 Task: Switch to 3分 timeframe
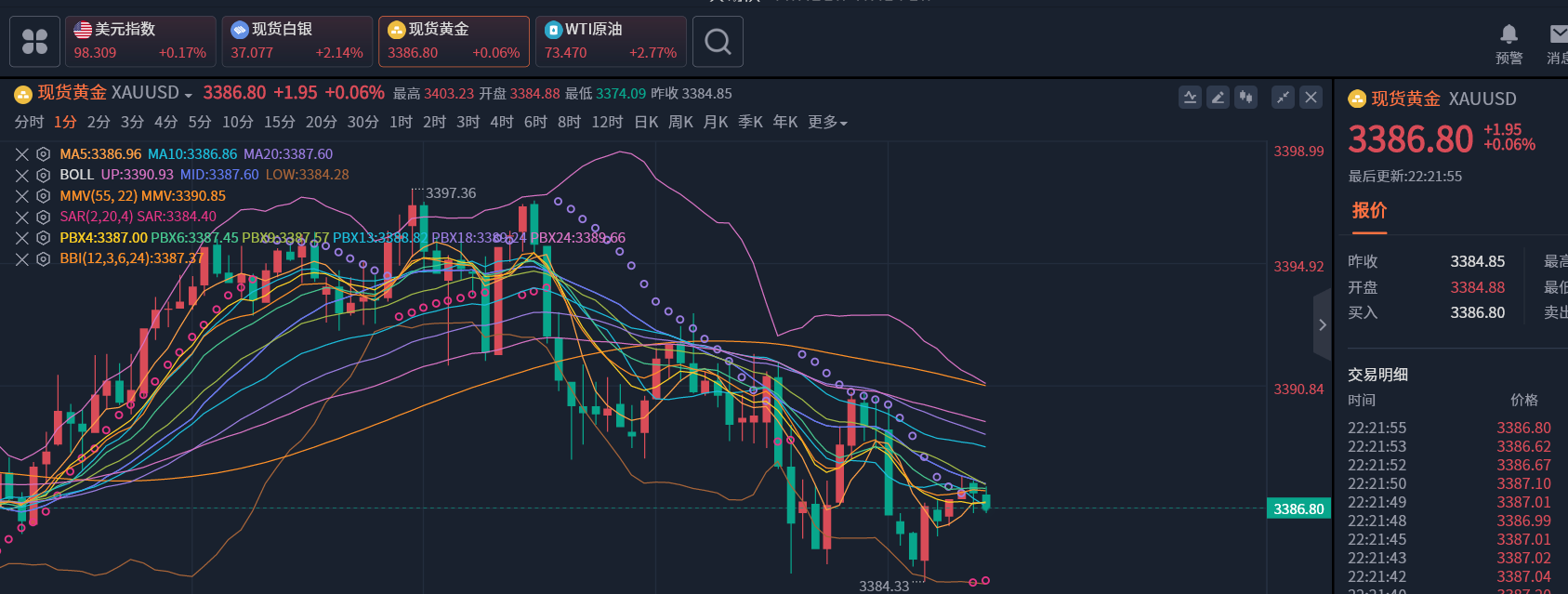(x=132, y=122)
